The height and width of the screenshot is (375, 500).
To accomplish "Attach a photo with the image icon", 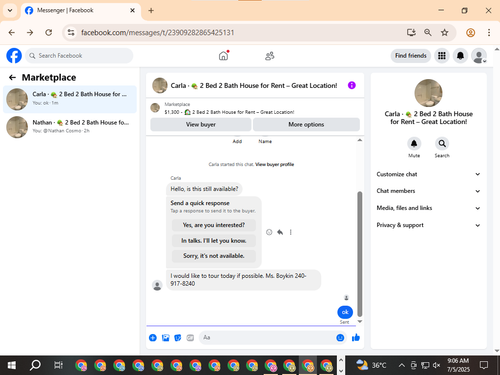I will 165,338.
